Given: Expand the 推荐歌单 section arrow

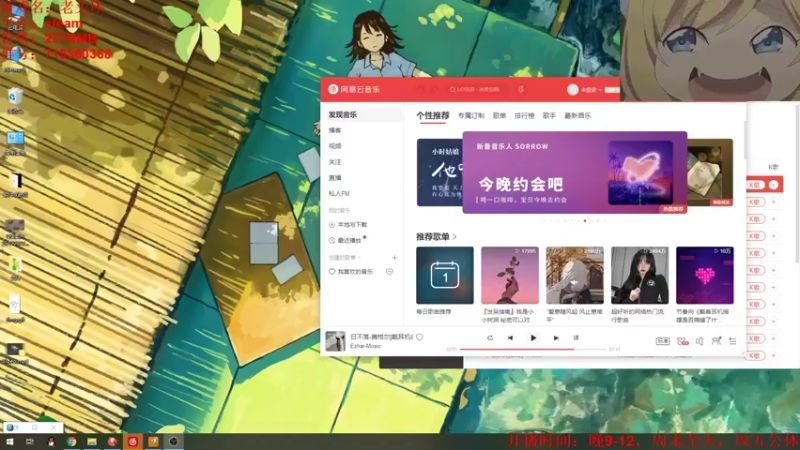Looking at the screenshot, I should coord(454,237).
